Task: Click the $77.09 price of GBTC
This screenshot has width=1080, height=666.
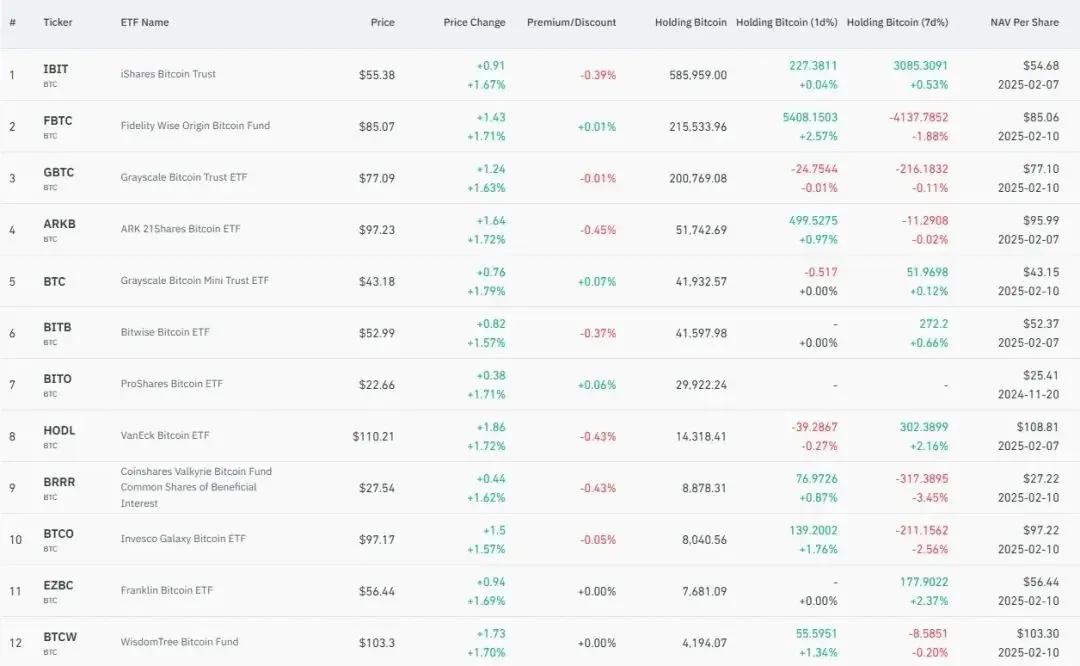Action: pyautogui.click(x=377, y=178)
